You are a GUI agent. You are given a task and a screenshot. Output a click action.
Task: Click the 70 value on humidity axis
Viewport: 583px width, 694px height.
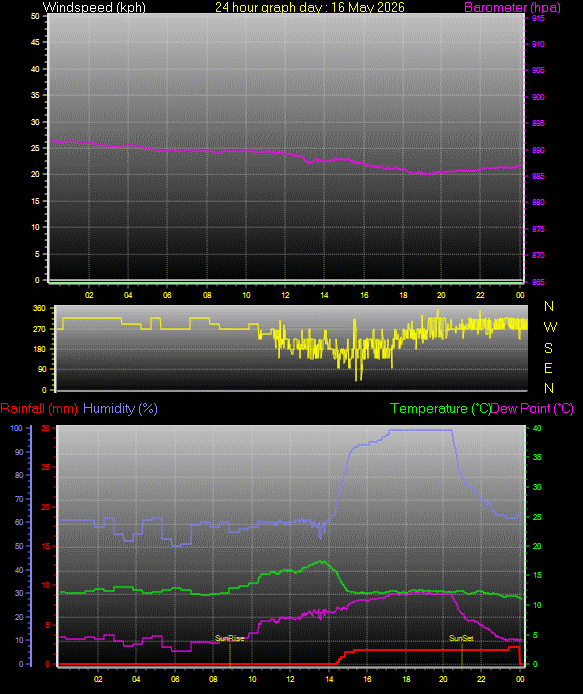point(19,499)
